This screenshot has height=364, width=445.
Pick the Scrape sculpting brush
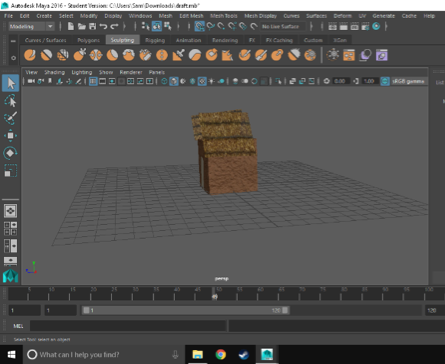[x=211, y=55]
